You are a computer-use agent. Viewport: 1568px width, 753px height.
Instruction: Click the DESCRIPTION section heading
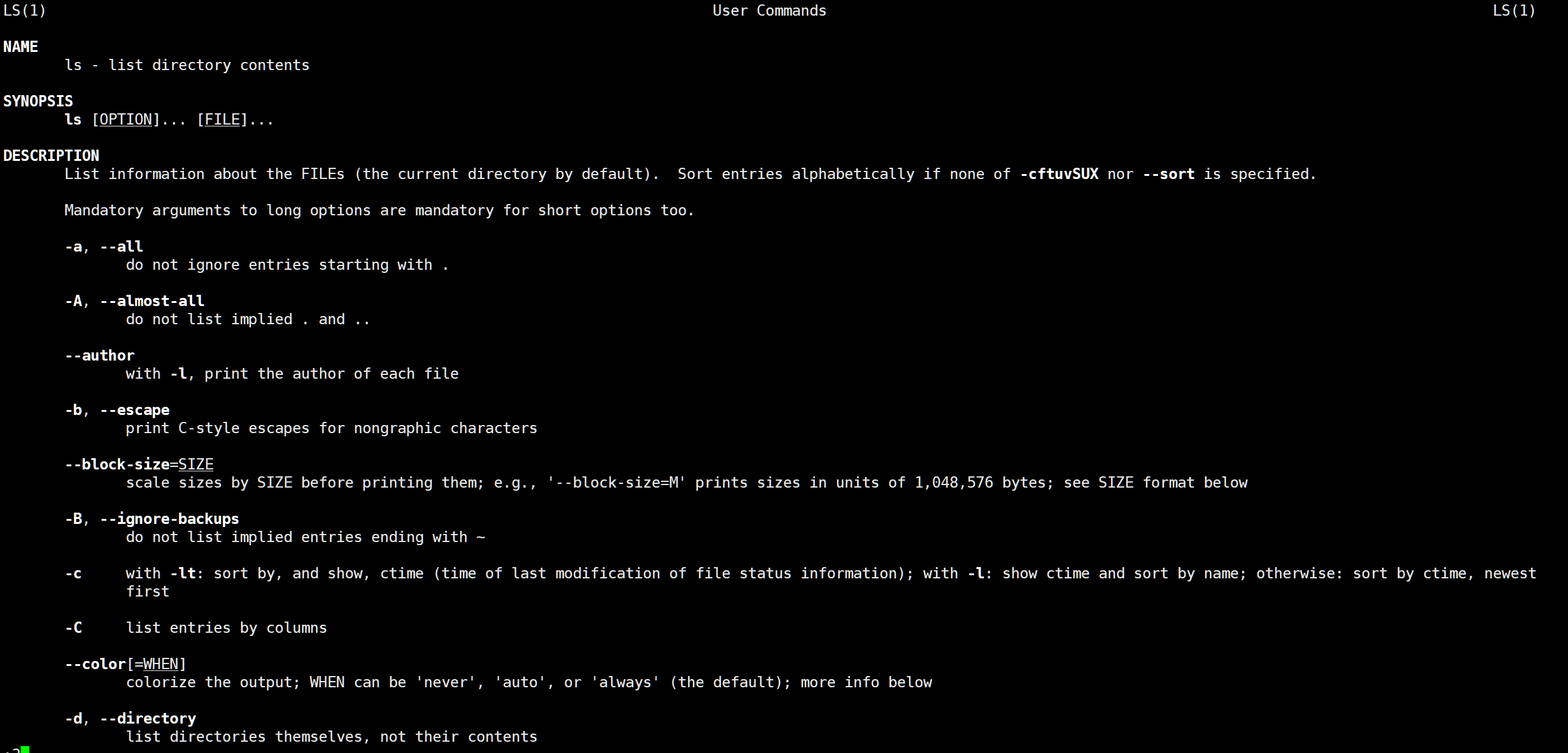point(51,156)
